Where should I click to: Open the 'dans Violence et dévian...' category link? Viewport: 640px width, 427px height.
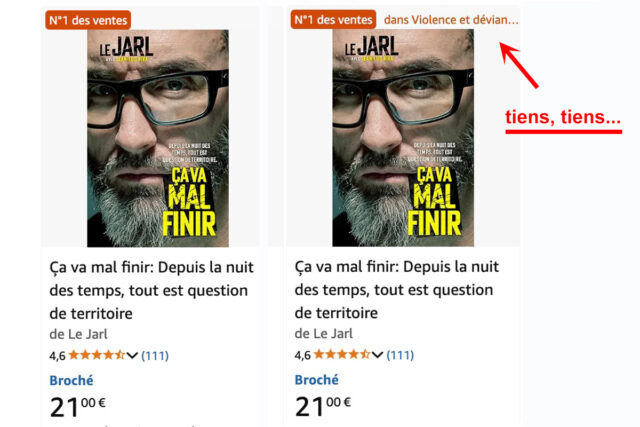point(451,20)
